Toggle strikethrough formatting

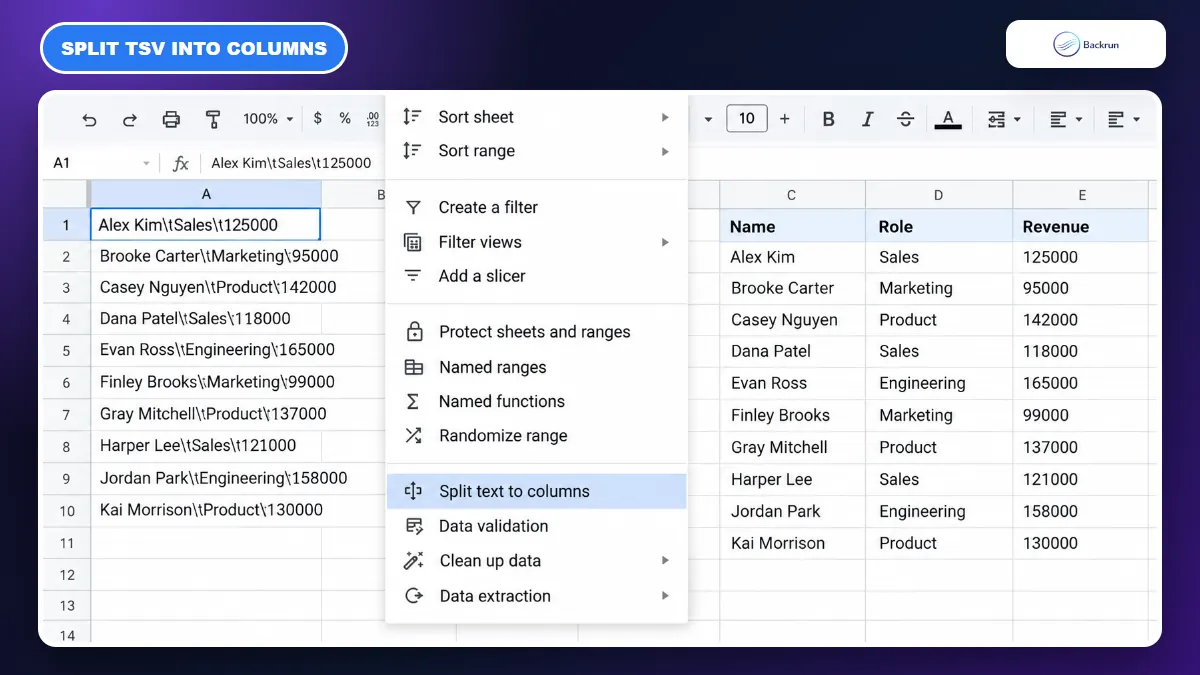[x=906, y=119]
